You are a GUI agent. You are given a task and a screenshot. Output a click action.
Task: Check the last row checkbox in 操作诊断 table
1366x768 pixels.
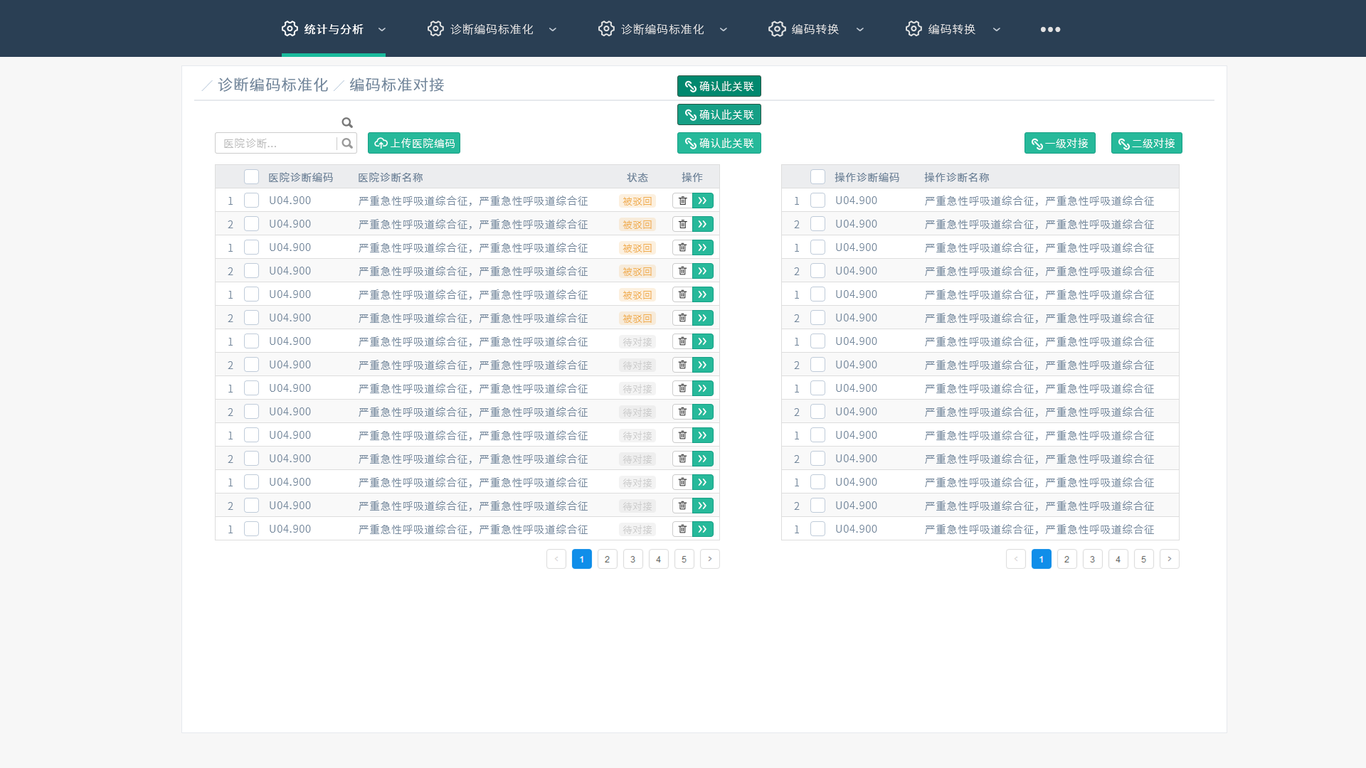point(817,529)
